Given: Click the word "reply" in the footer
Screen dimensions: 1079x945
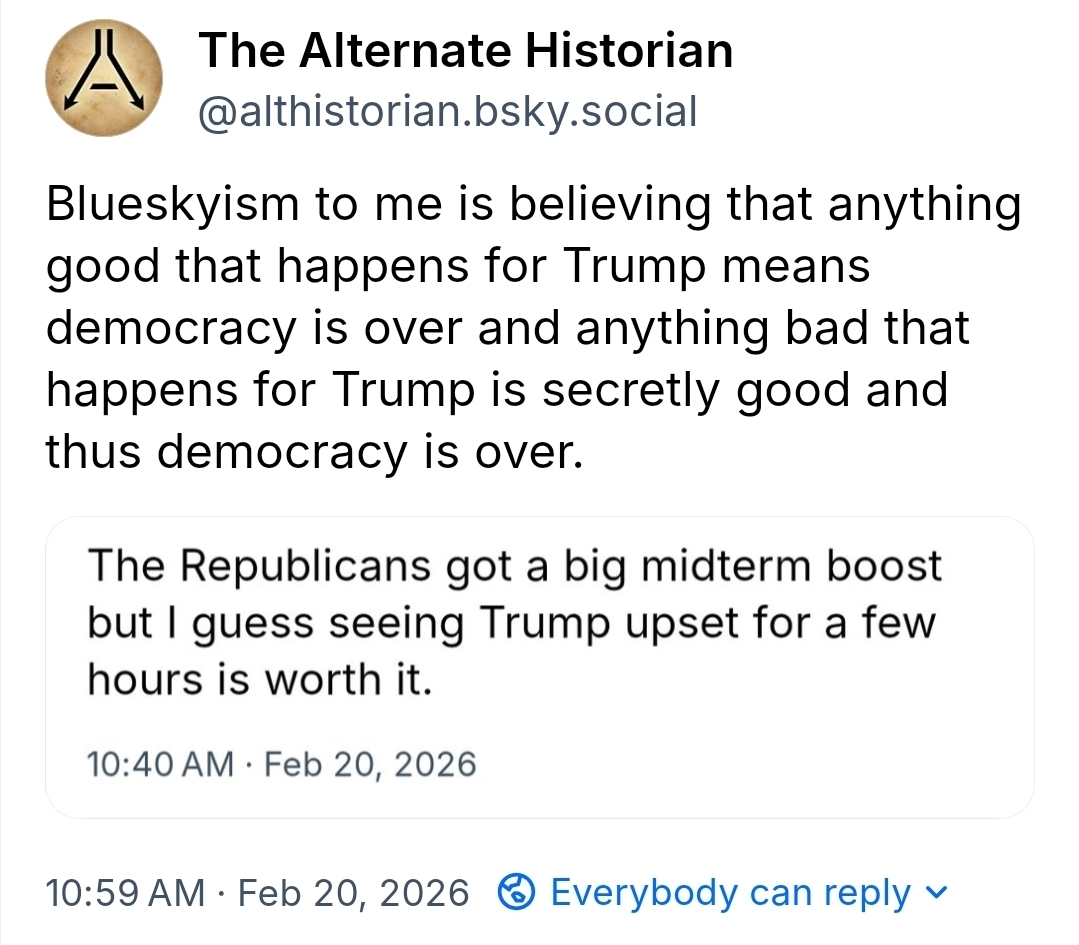Looking at the screenshot, I should click(x=868, y=892).
